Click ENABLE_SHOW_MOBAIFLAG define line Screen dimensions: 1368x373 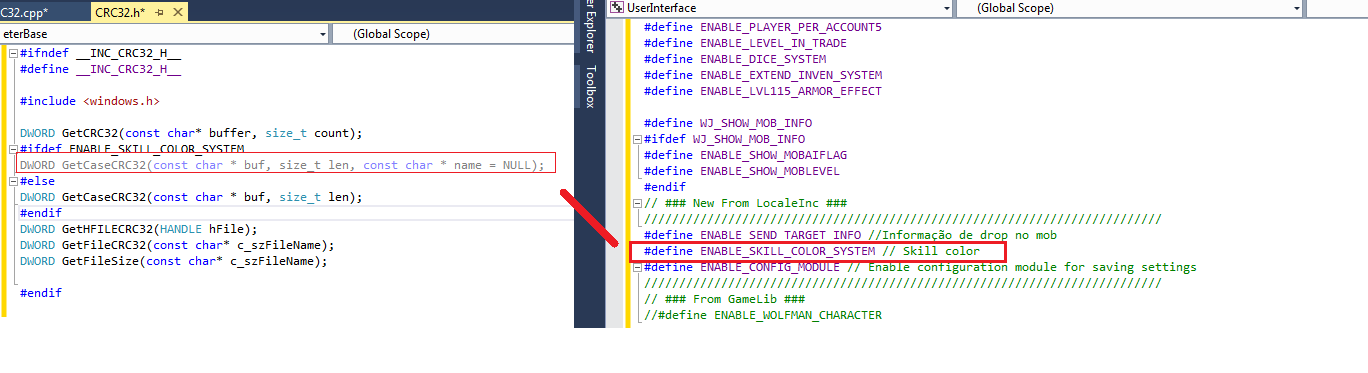point(745,155)
